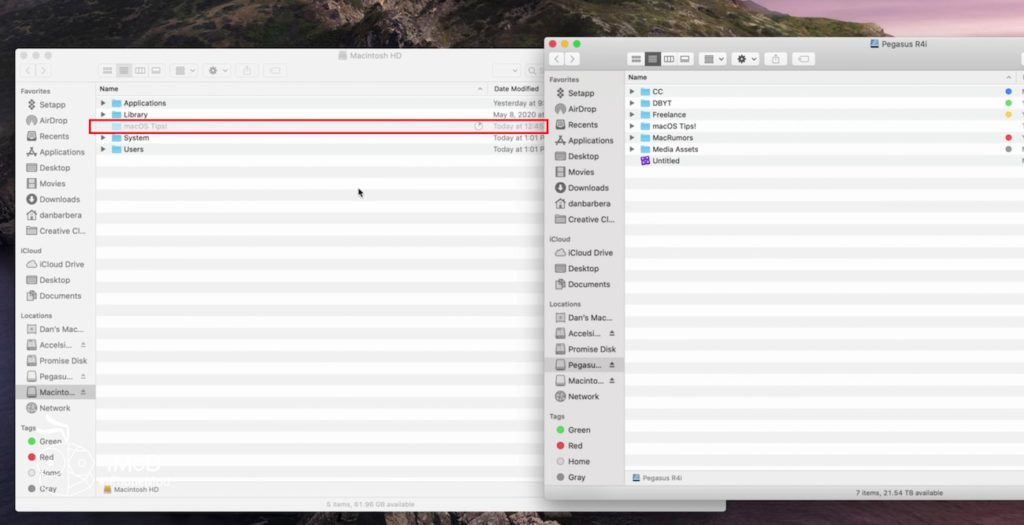Viewport: 1024px width, 525px height.
Task: Filter by the Green tag in Pegasus sidebar
Action: [x=578, y=430]
